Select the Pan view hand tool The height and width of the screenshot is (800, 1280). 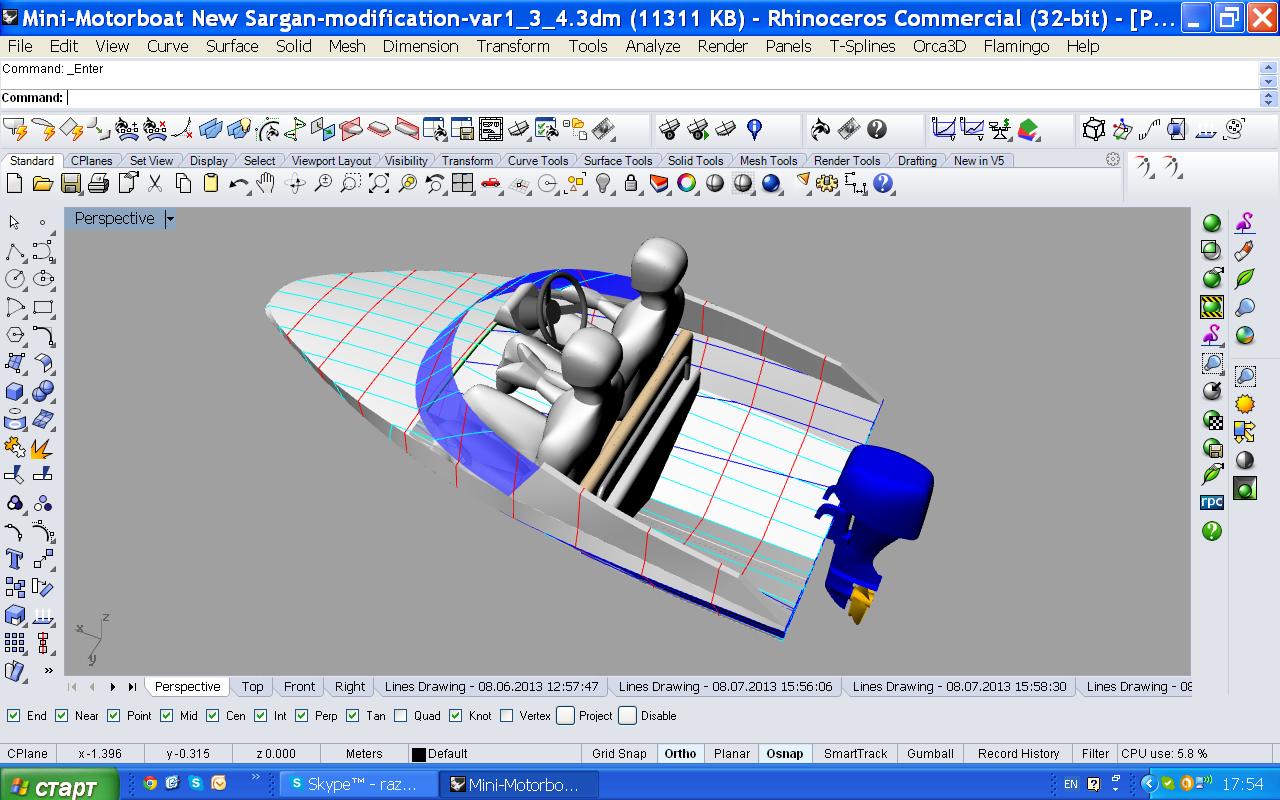265,183
